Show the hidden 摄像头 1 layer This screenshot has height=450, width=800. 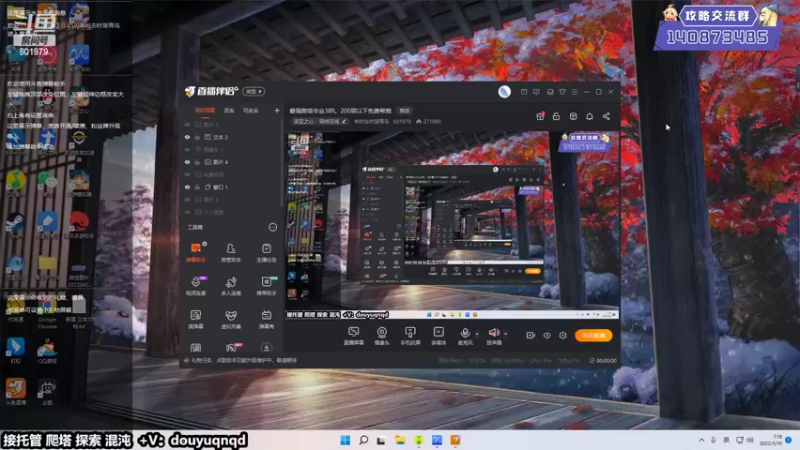pos(187,149)
